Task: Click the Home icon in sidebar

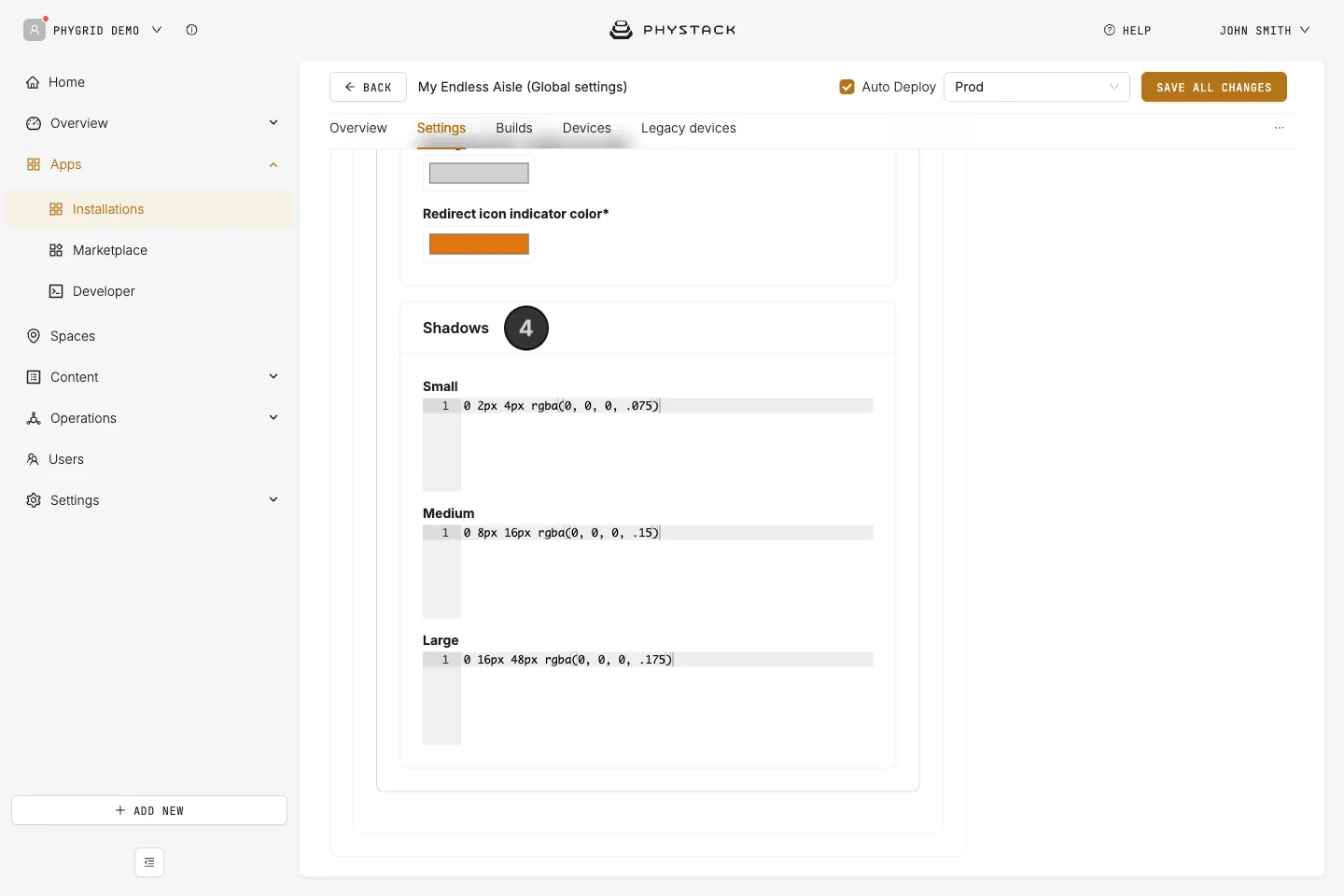Action: pos(33,82)
